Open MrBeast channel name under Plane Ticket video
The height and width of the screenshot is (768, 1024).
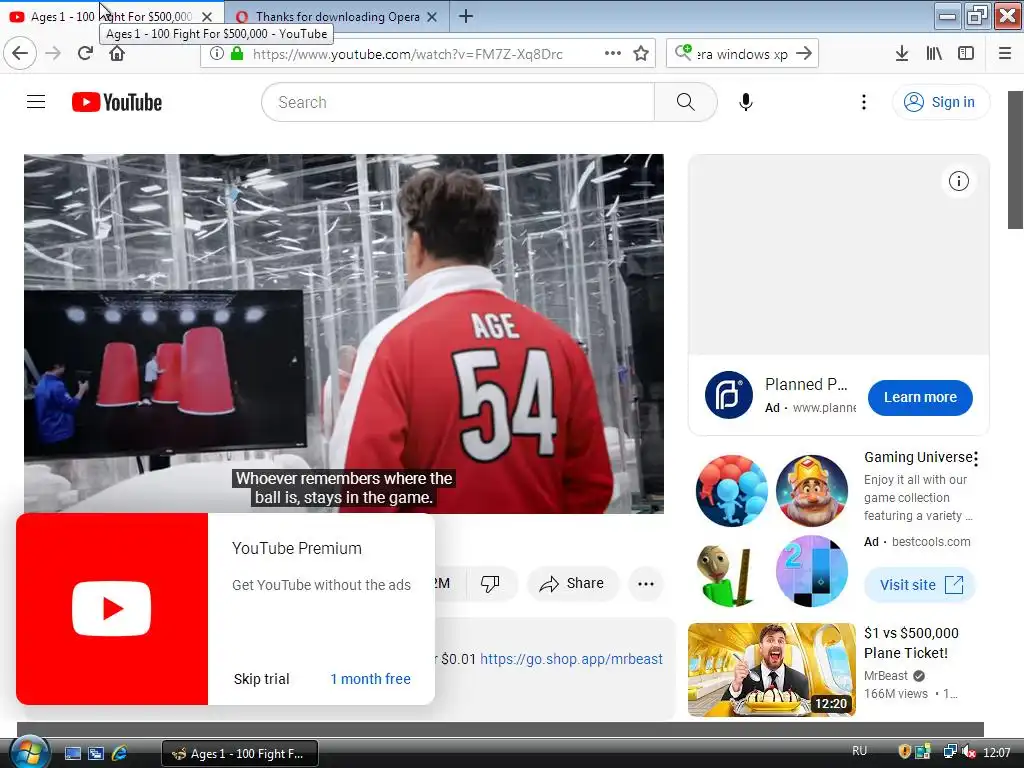(x=886, y=675)
